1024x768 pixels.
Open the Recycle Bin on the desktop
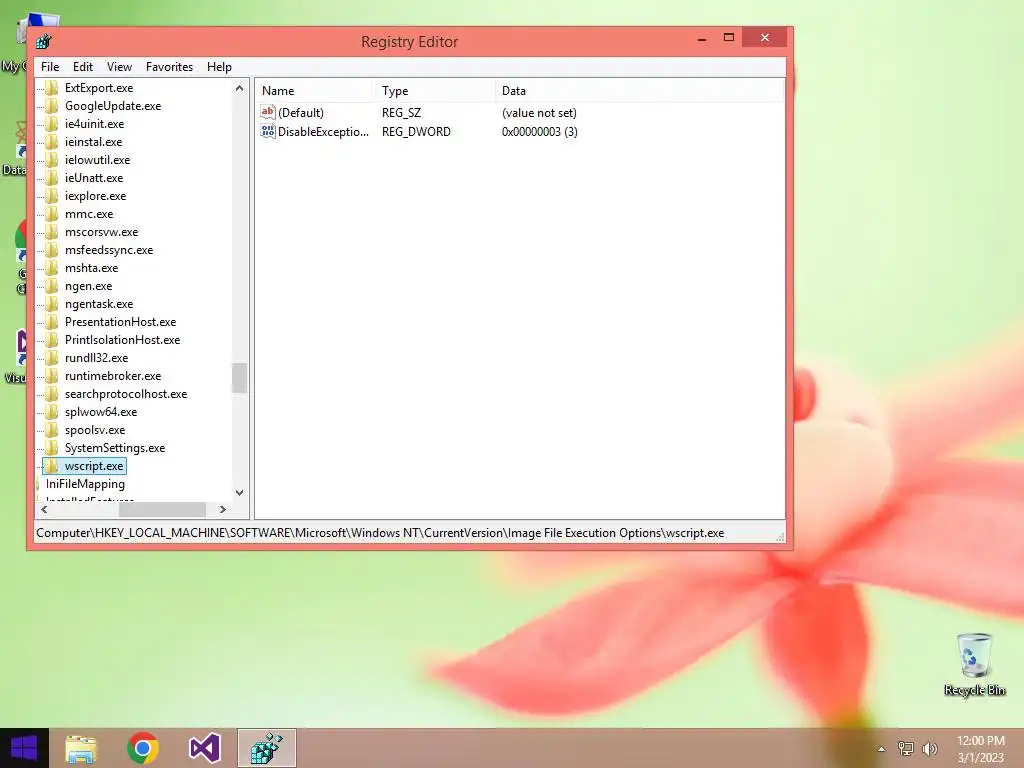coord(974,664)
